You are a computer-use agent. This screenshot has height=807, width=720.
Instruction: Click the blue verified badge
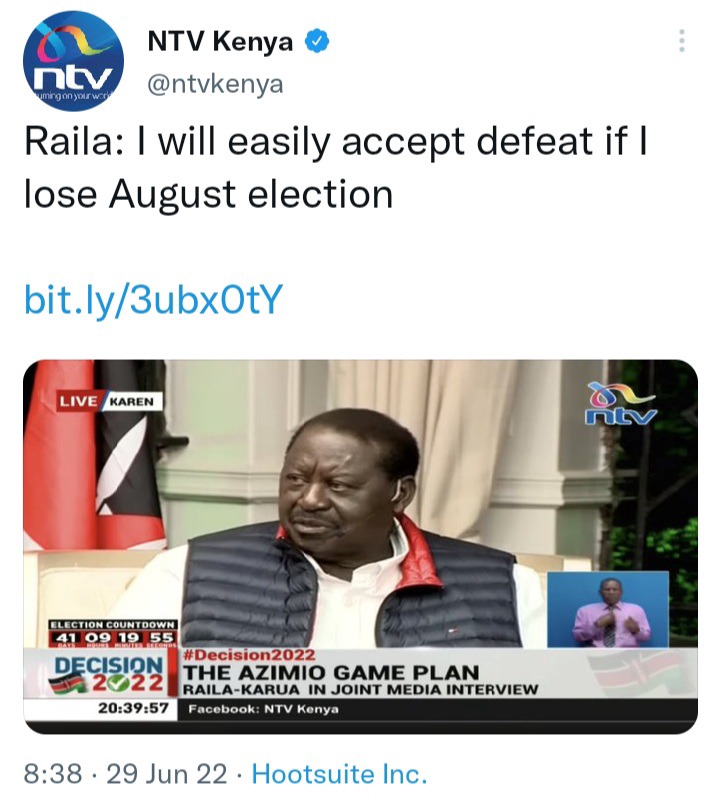point(318,41)
